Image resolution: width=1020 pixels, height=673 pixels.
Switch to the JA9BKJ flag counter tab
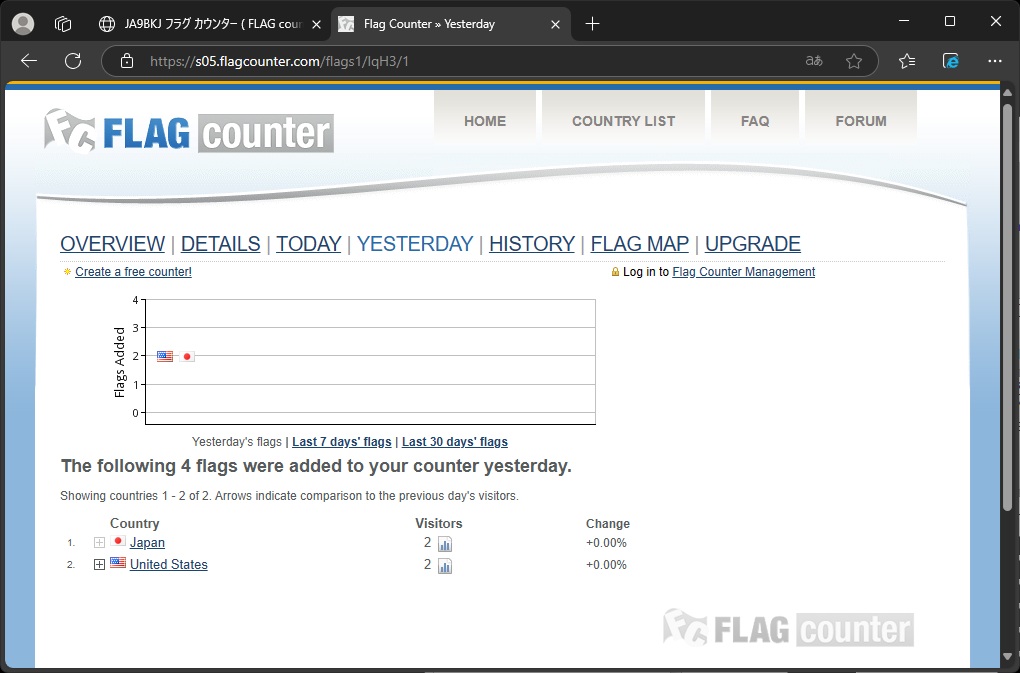pos(209,25)
